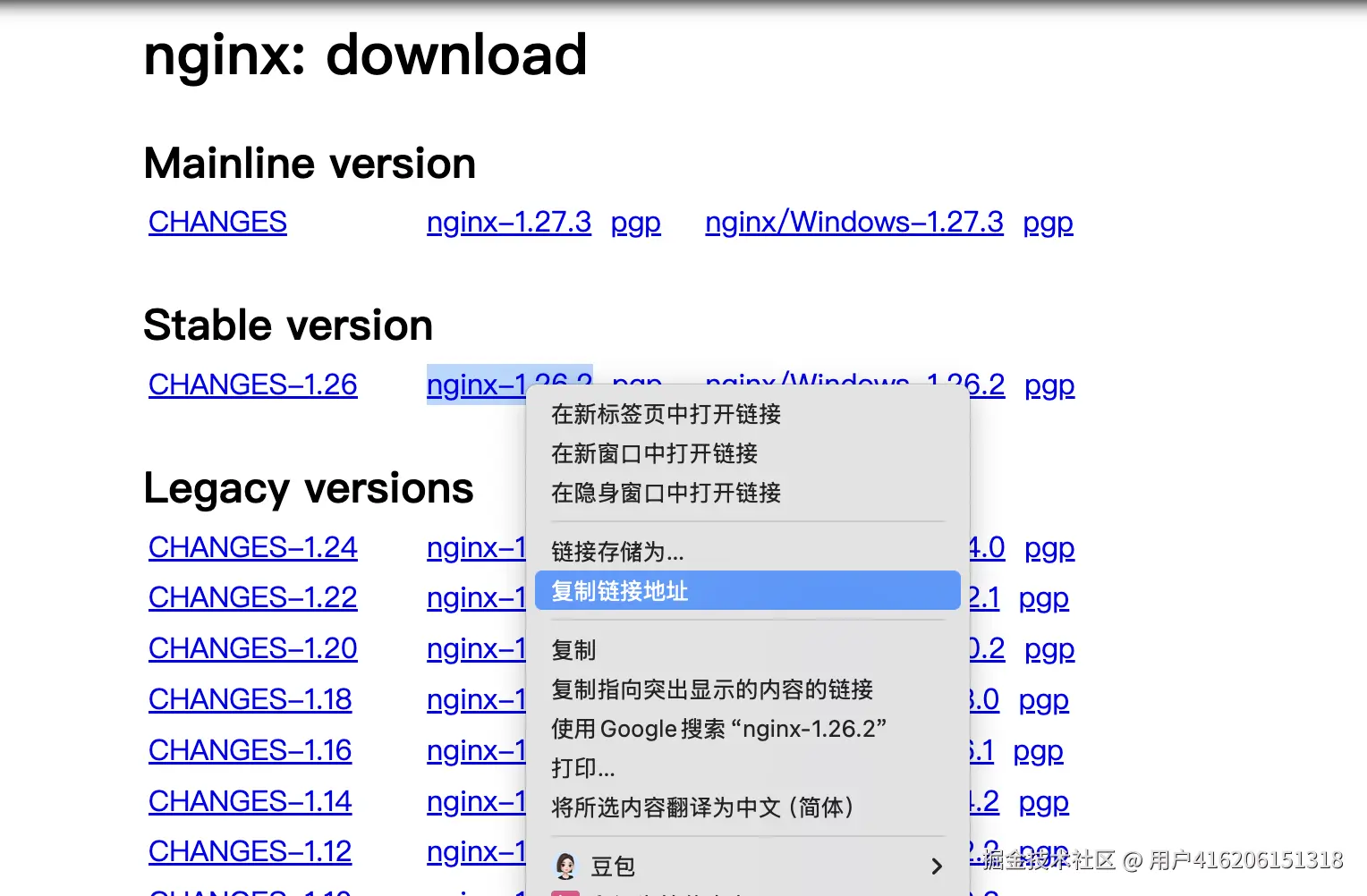Viewport: 1367px width, 896px height.
Task: Click the 豆包 avatar icon
Action: click(566, 866)
